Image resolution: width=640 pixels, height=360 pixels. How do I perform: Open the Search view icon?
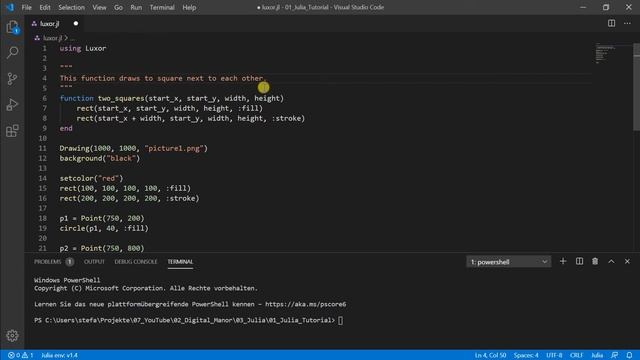[x=12, y=53]
